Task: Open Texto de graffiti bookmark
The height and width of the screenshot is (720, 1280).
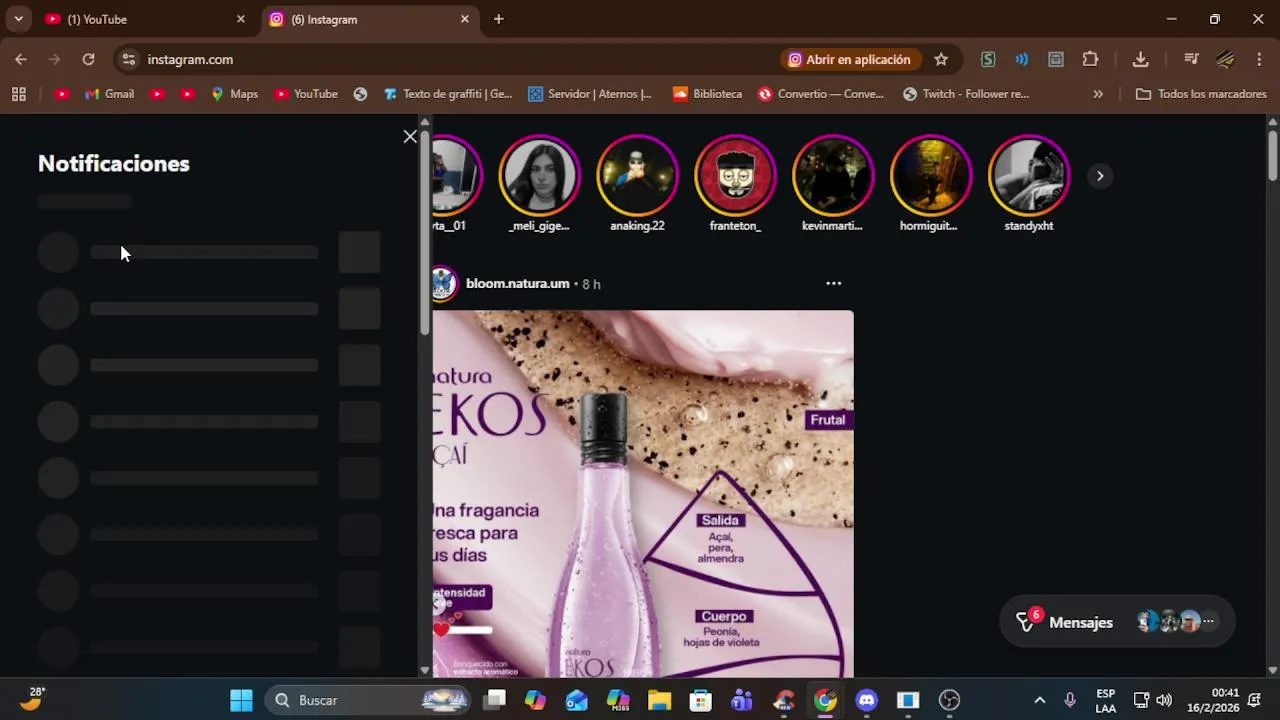Action: pos(448,94)
